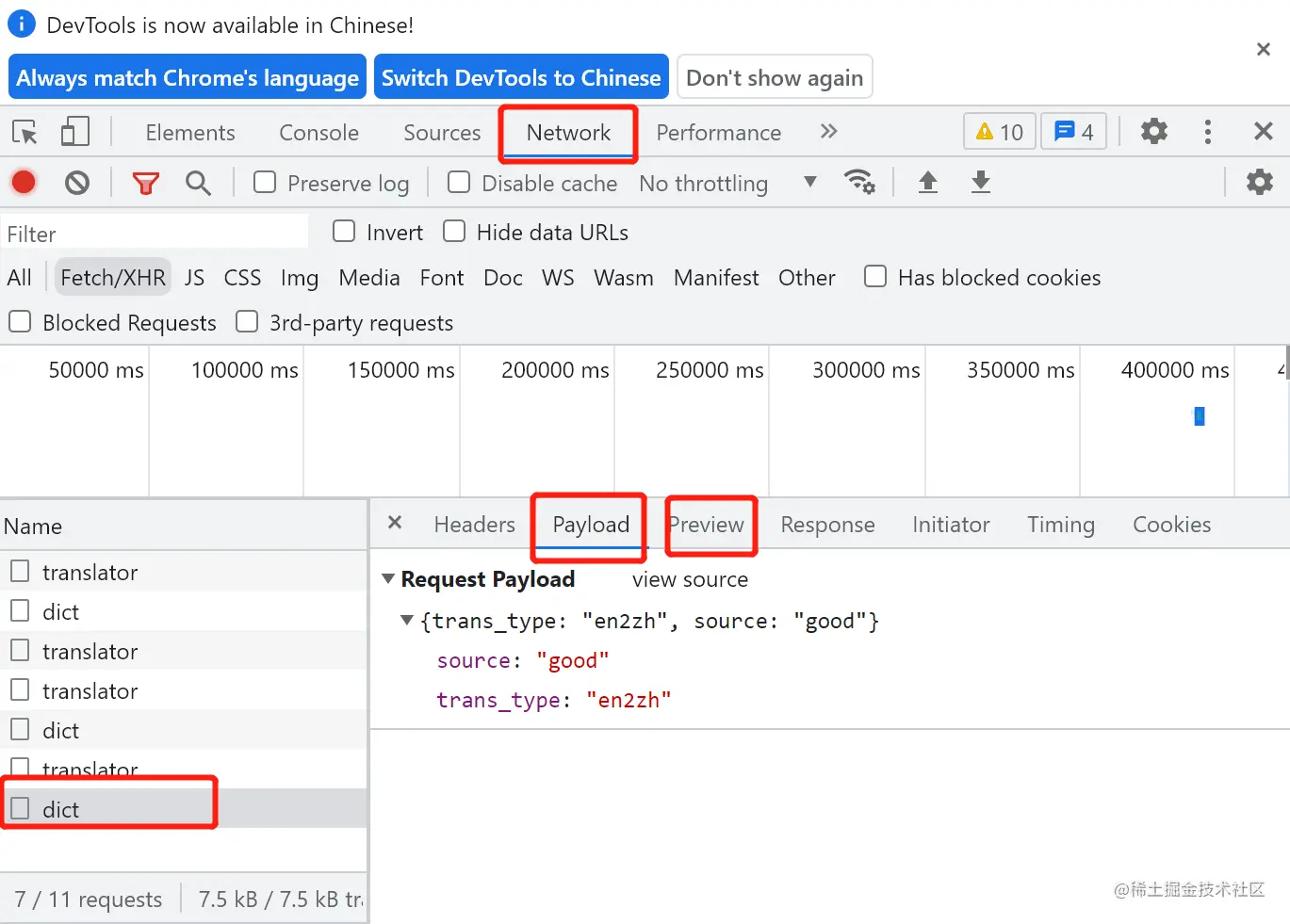Viewport: 1290px width, 924px height.
Task: Filter requests by Fetch/XHR
Action: coord(113,278)
